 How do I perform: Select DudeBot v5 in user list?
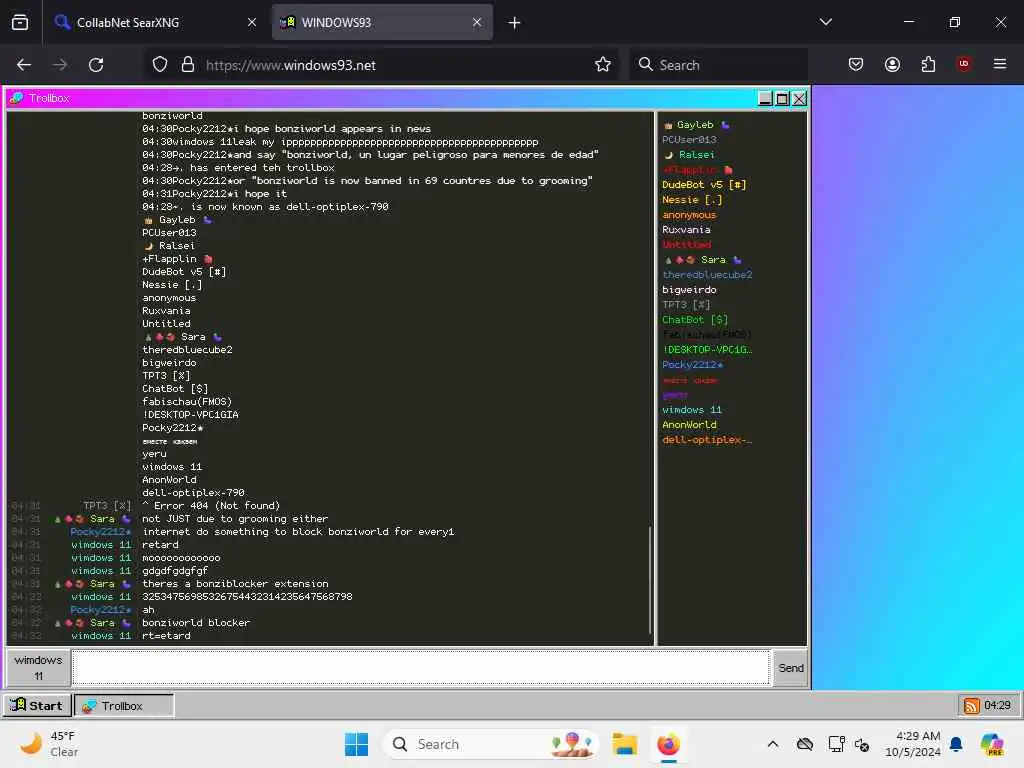pos(704,184)
